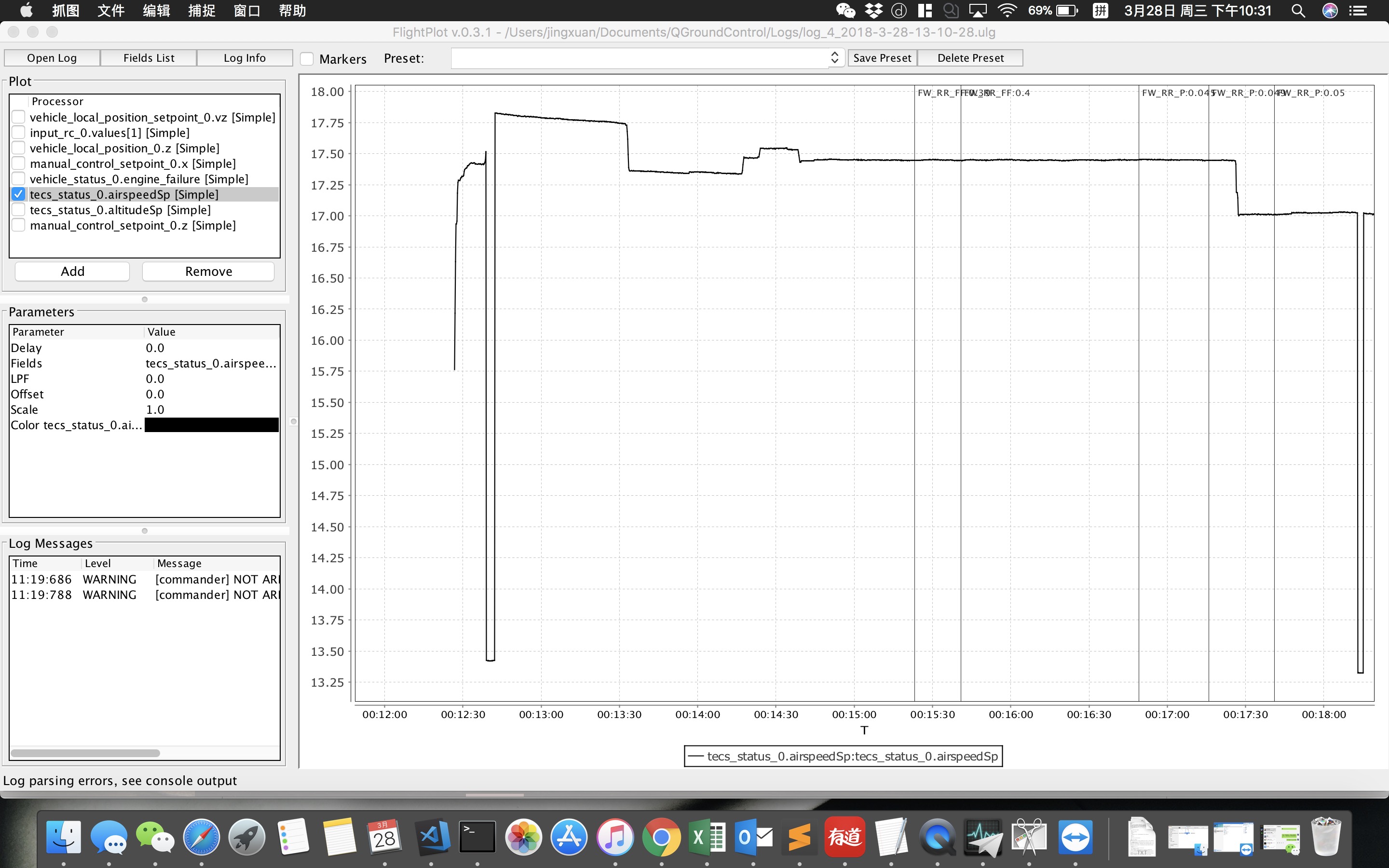Open WeChat in the dock
1389x868 pixels.
(x=155, y=837)
